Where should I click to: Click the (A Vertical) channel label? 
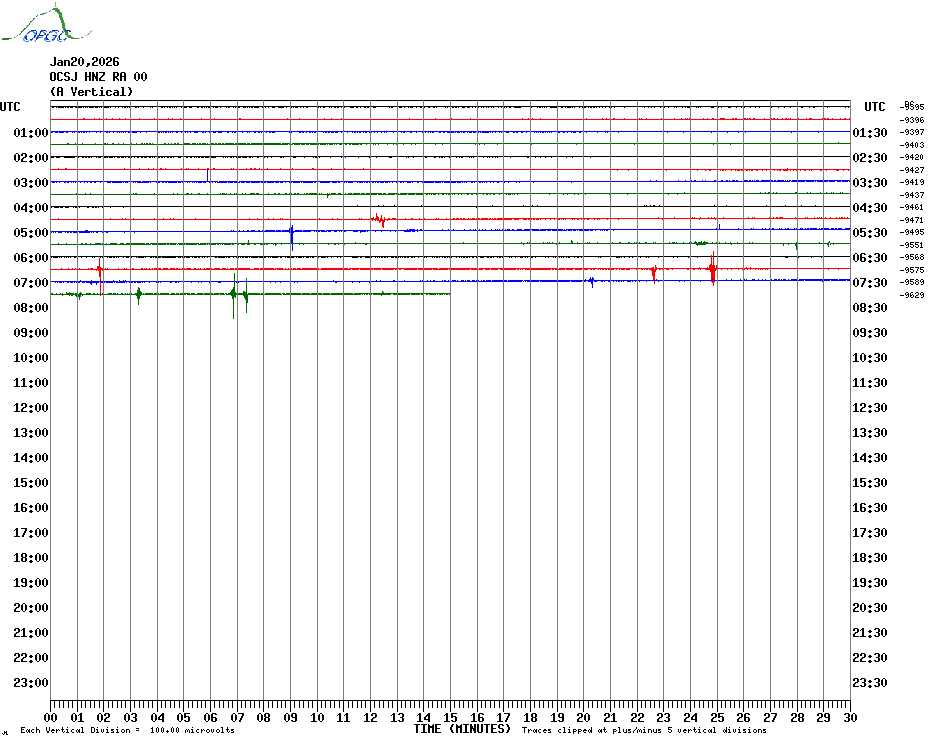point(90,92)
